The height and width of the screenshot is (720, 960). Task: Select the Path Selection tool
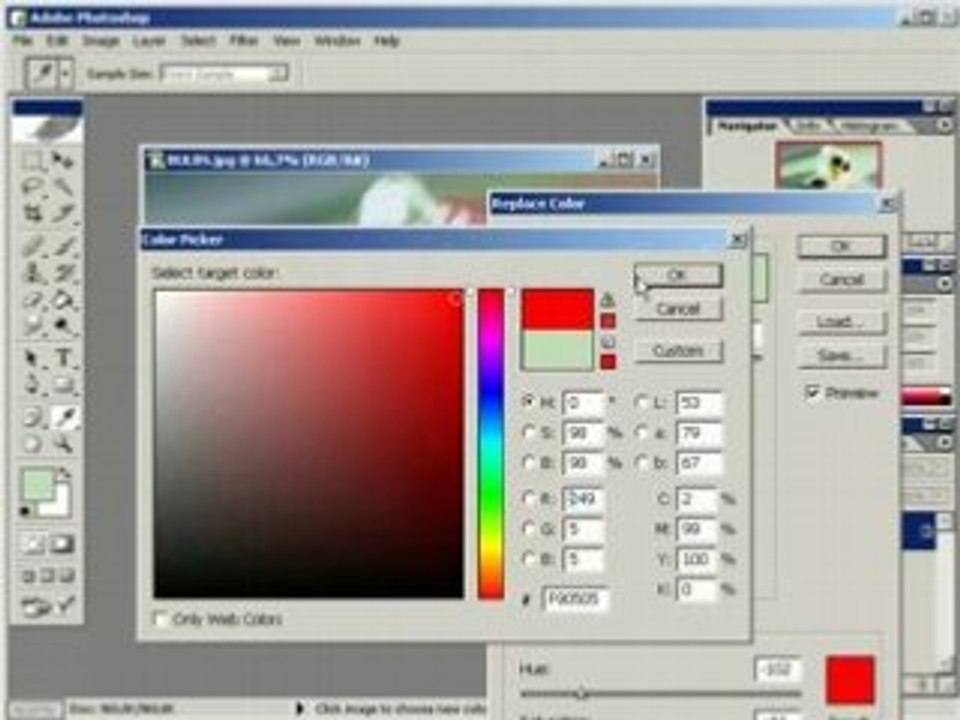coord(32,358)
